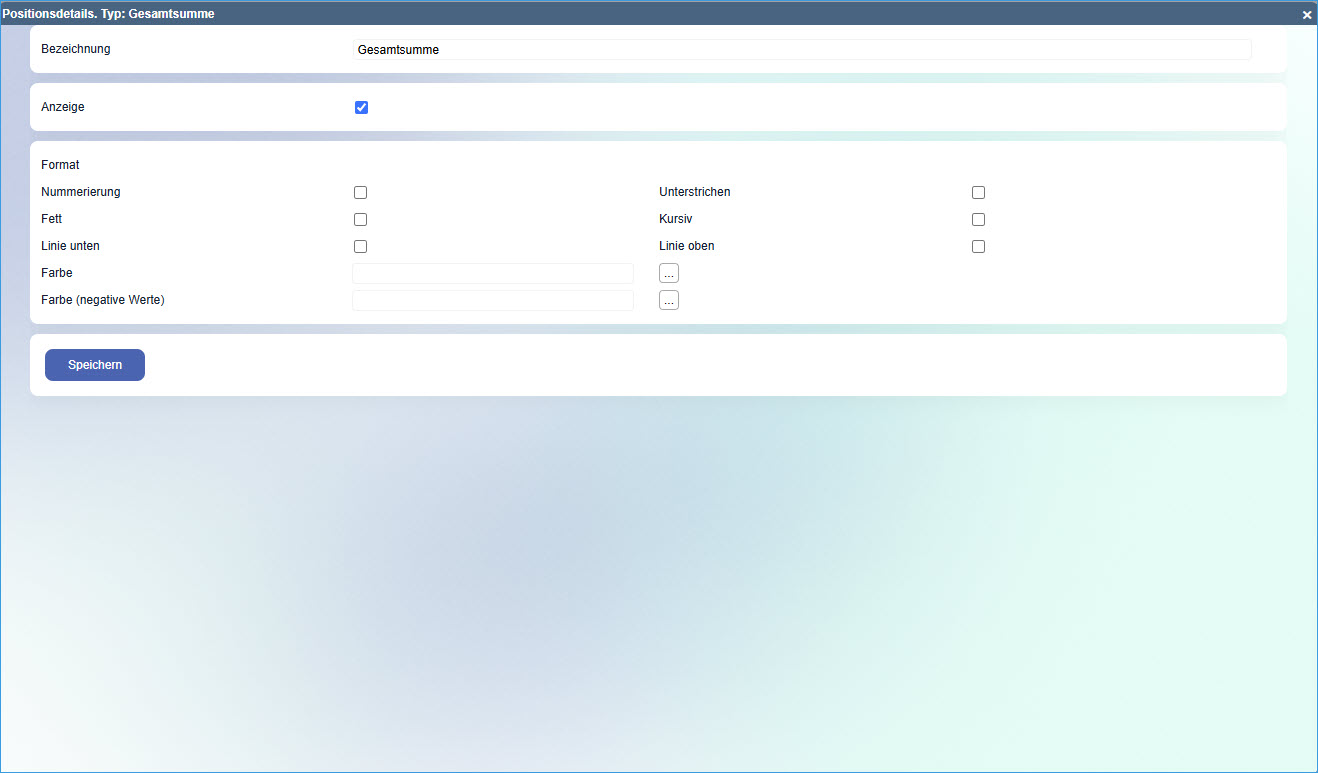Image resolution: width=1318 pixels, height=773 pixels.
Task: Click into the Farbe input field
Action: tap(493, 273)
